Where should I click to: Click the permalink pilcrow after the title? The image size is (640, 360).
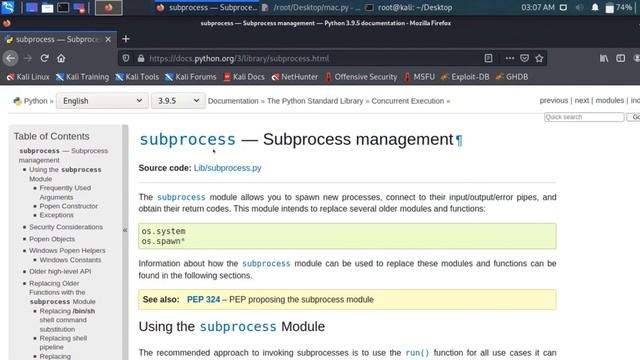pos(459,140)
